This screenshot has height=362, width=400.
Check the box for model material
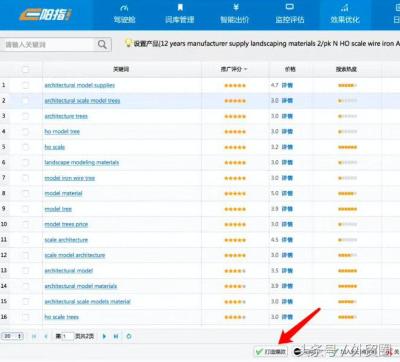(25, 193)
